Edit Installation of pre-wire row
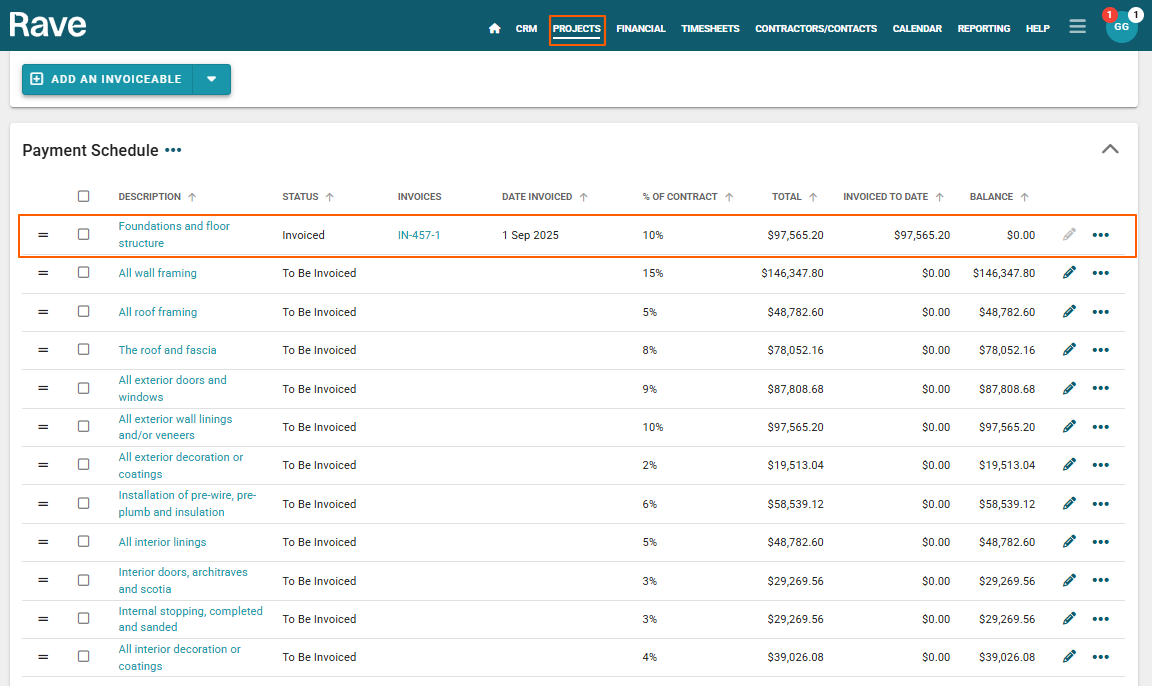 coord(1069,504)
